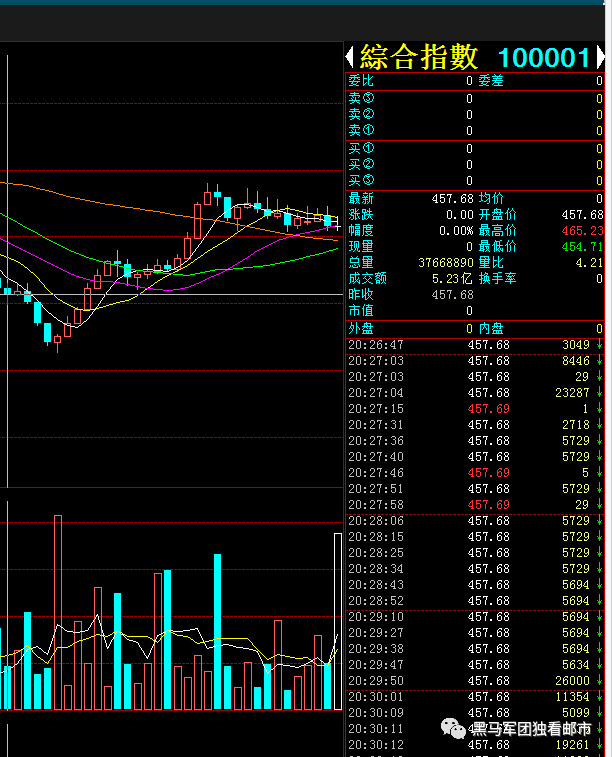The height and width of the screenshot is (757, 612).
Task: Click volume 5099 at 20:30:09
Action: click(576, 713)
